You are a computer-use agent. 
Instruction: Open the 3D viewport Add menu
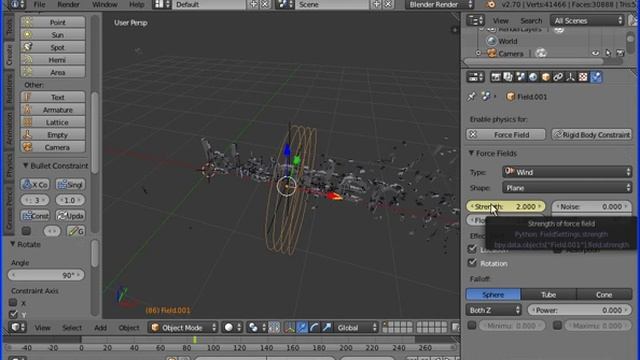coord(100,327)
